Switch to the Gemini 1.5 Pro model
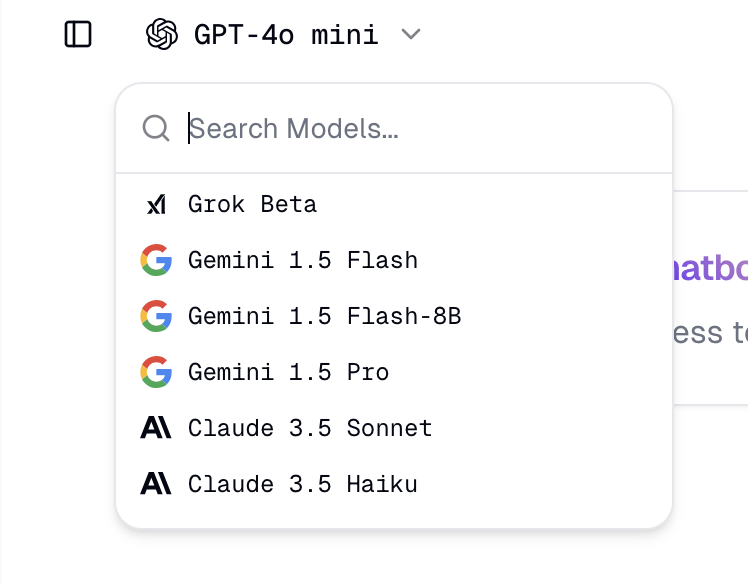This screenshot has height=584, width=748. coord(289,373)
